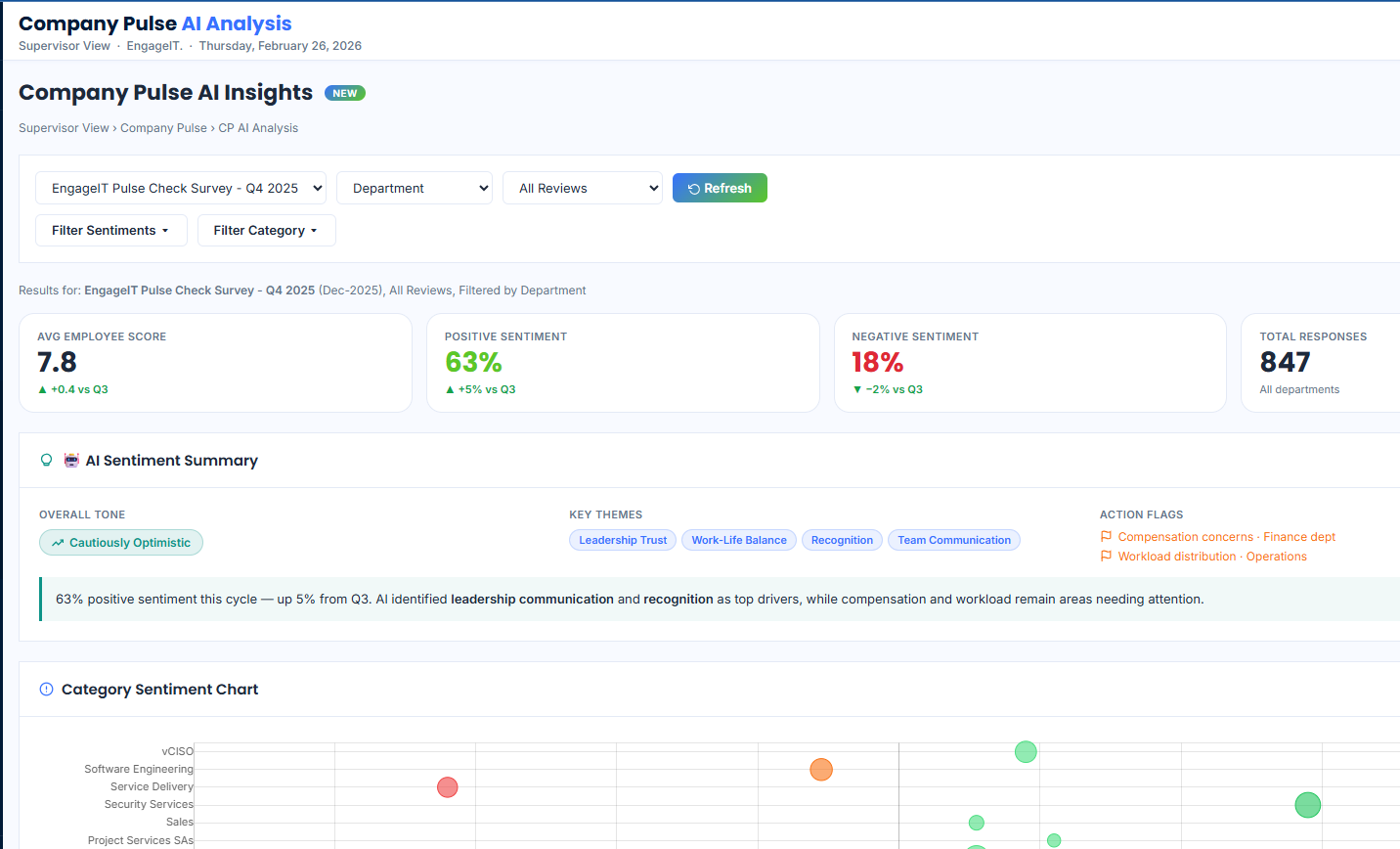Viewport: 1400px width, 849px height.
Task: Click the lightbulb icon beside AI Sentiment Summary
Action: pos(46,461)
